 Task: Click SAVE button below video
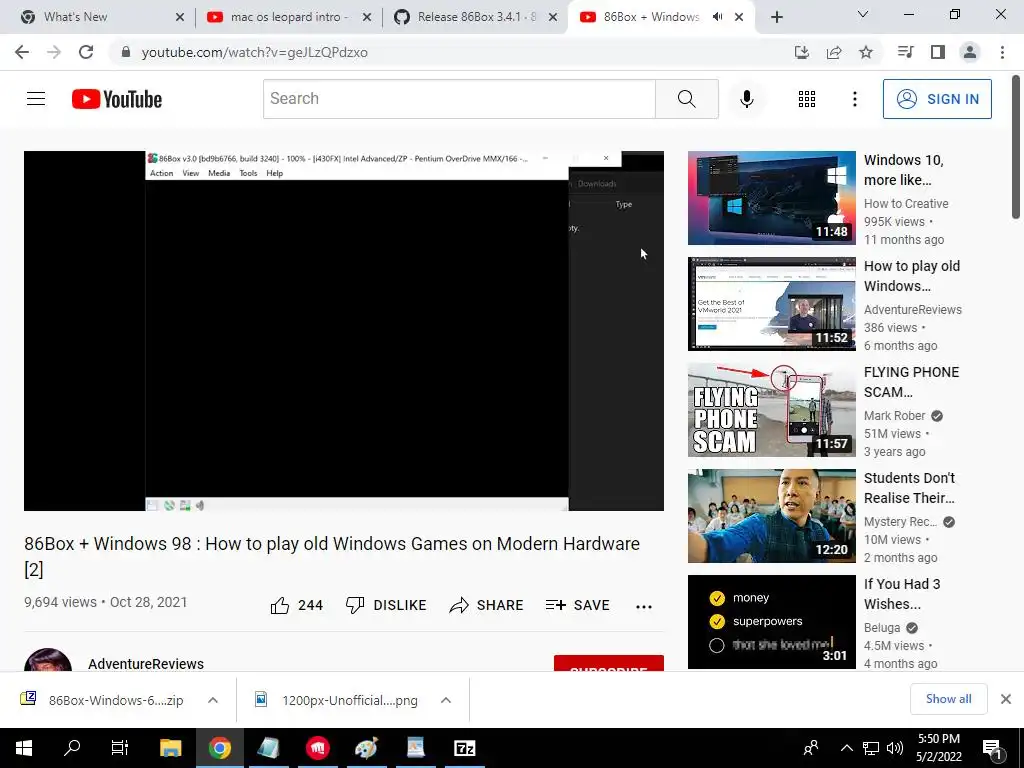pos(577,605)
